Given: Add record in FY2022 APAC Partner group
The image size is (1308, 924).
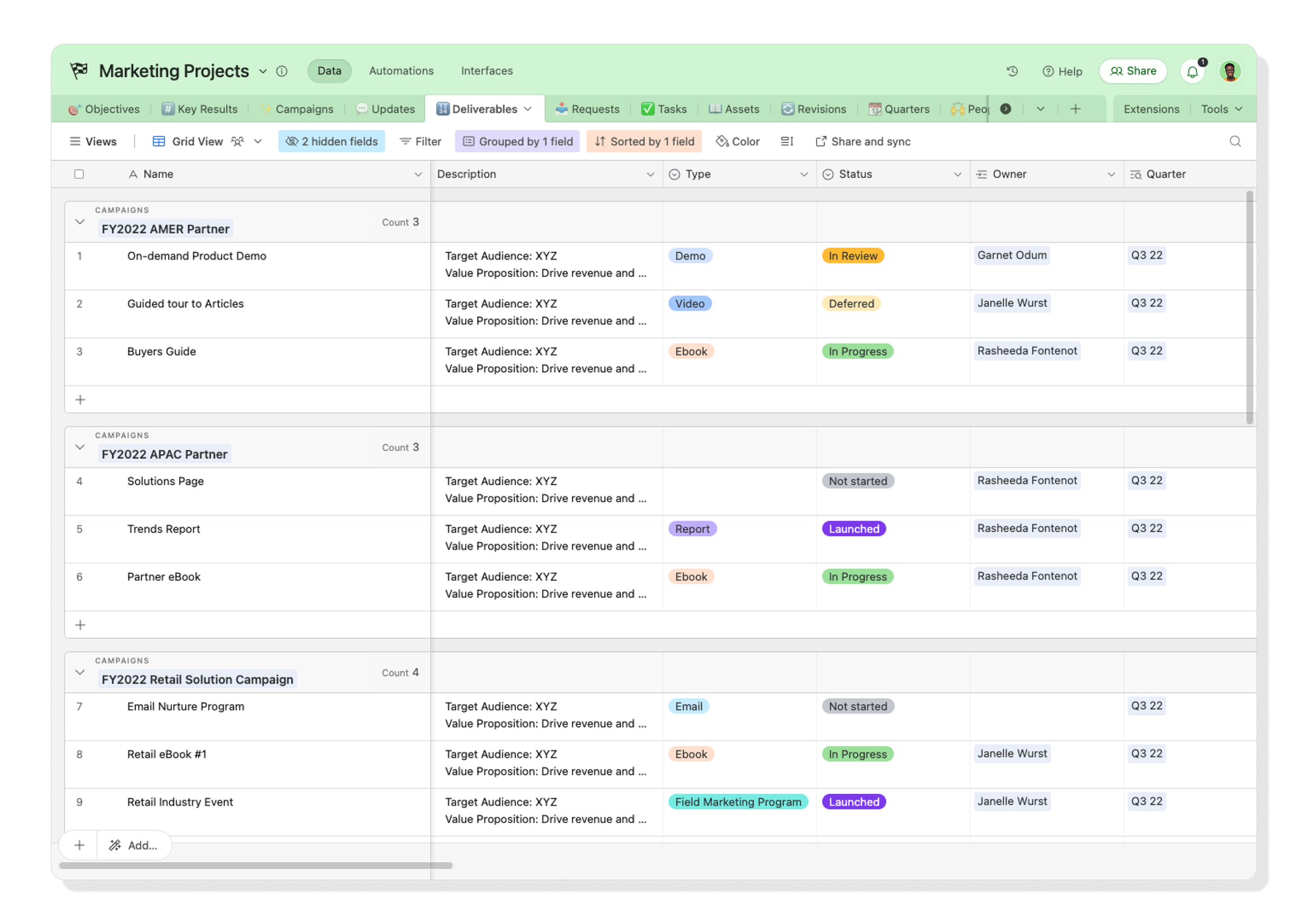Looking at the screenshot, I should [80, 625].
